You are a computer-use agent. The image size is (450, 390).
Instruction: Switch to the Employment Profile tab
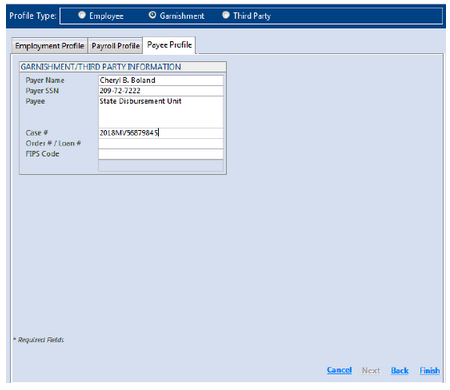tap(50, 46)
